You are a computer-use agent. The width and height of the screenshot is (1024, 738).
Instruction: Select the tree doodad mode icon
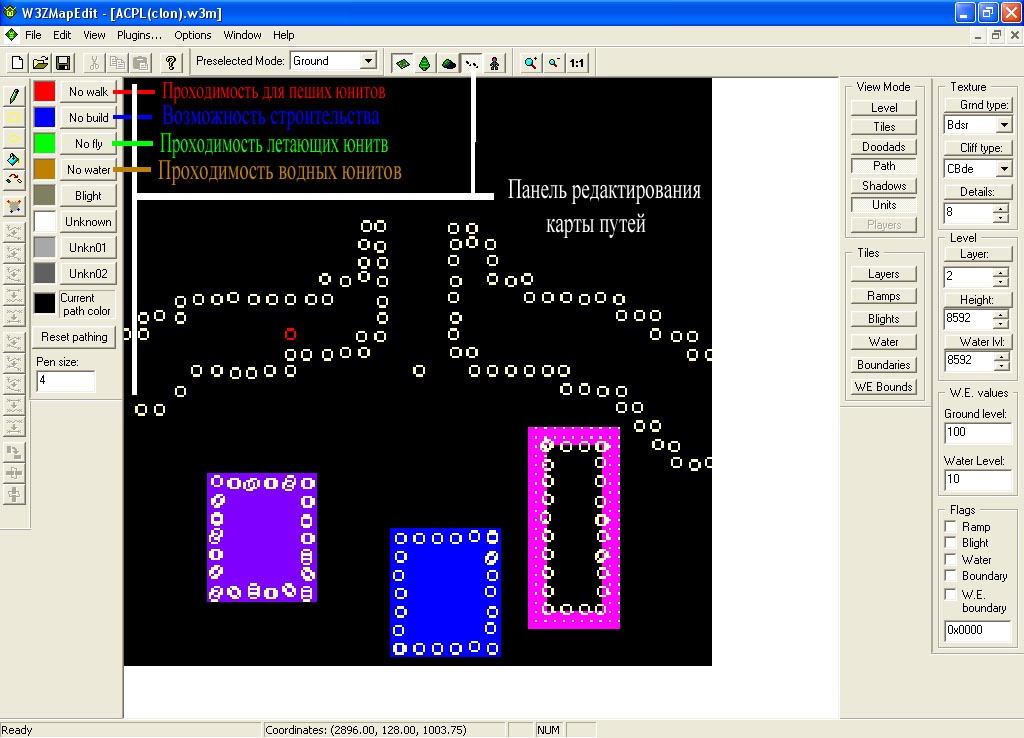pos(425,63)
